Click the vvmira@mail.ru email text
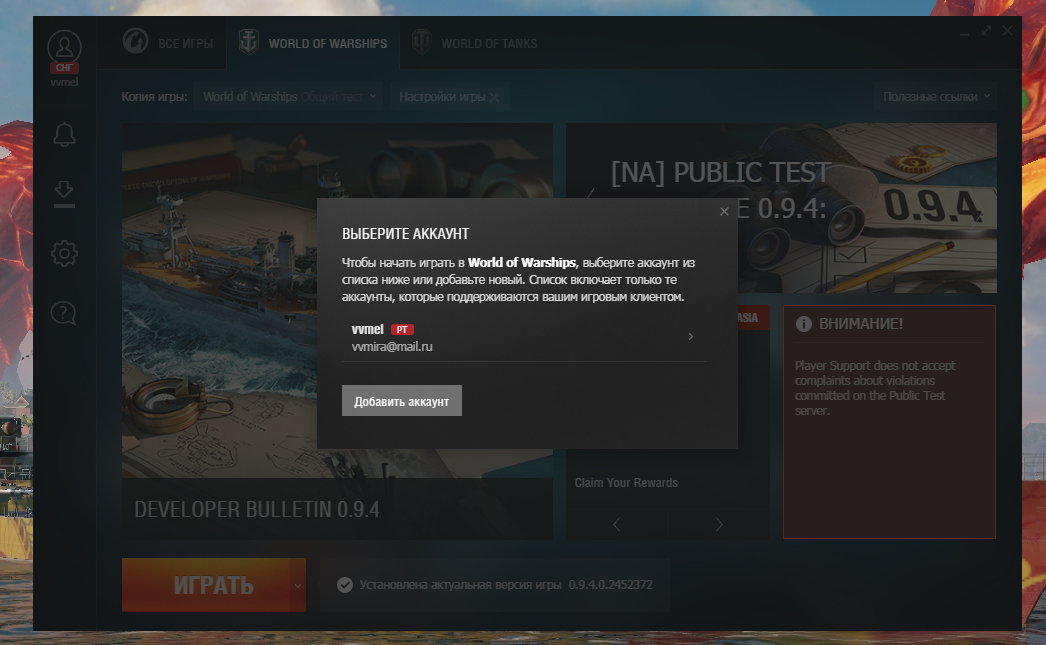 click(x=392, y=347)
